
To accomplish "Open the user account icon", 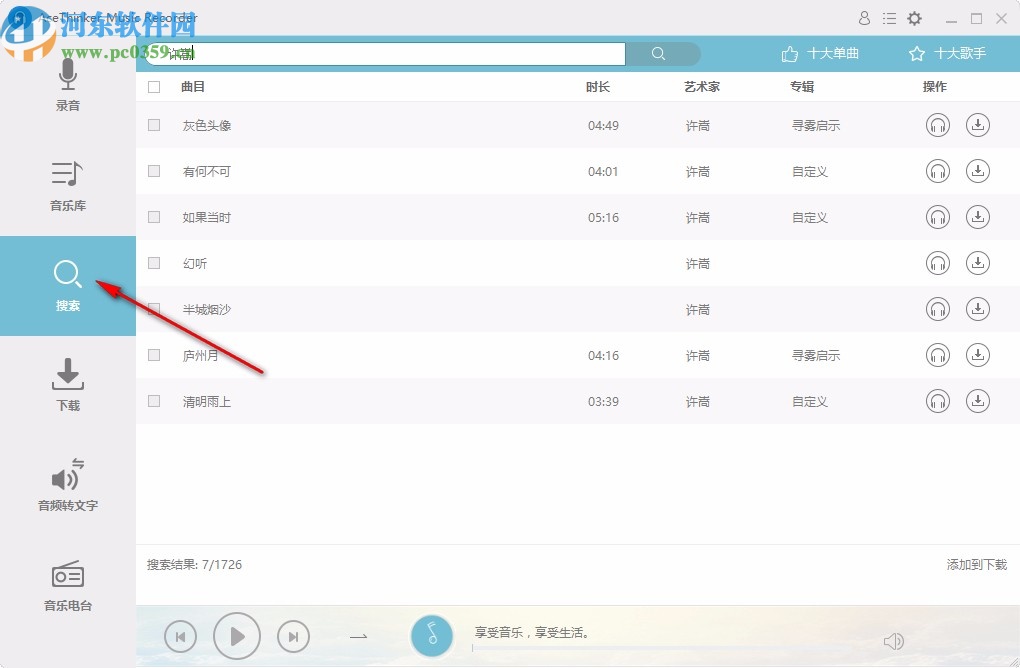I will coord(864,17).
